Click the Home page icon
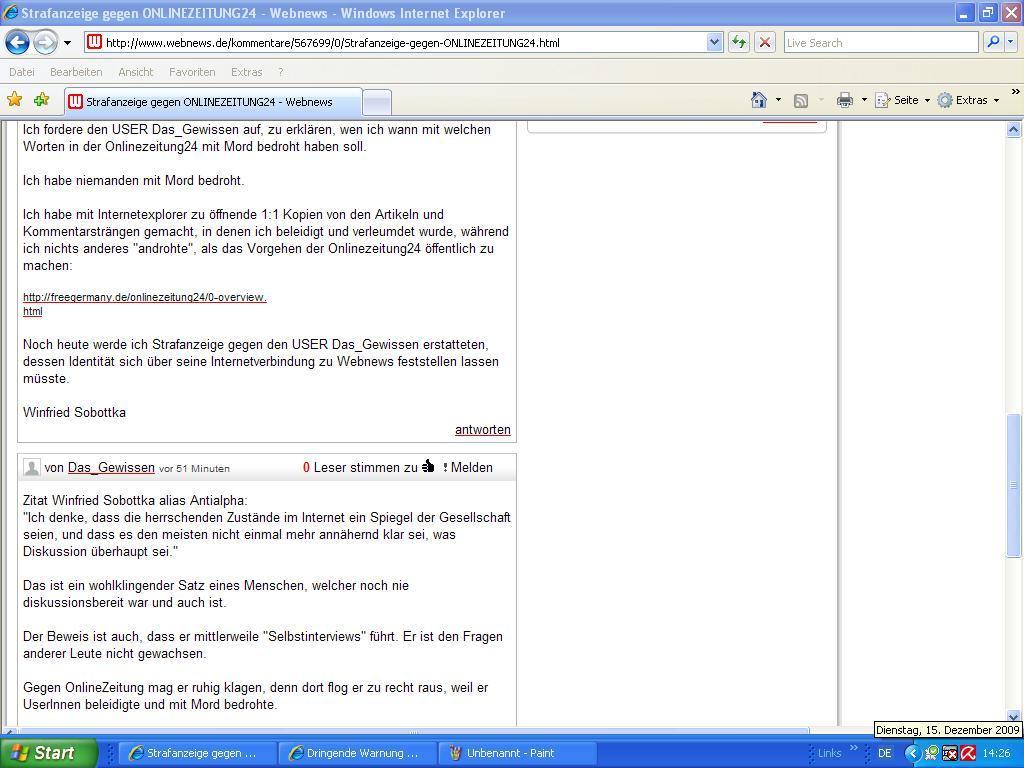Screen dimensions: 1024x768 point(759,100)
